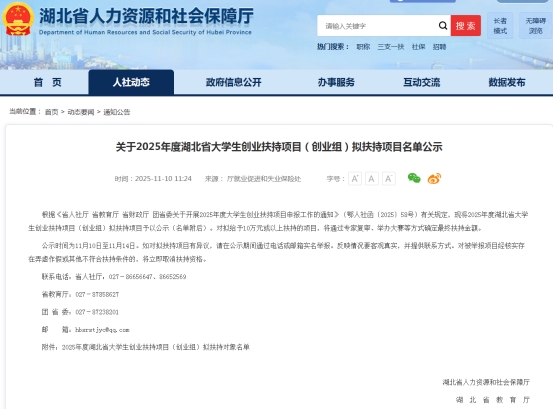The image size is (553, 409).
Task: Click the 当前位置 breadcrumb label
Action: click(x=25, y=112)
